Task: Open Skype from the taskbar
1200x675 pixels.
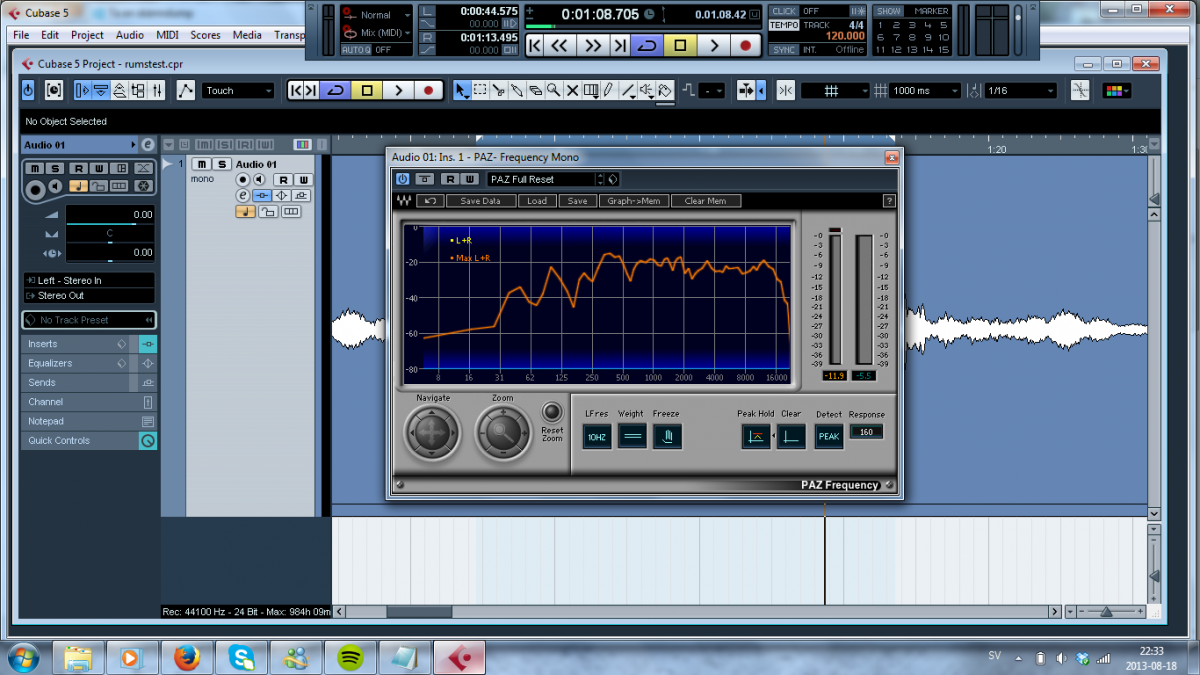Action: point(241,657)
